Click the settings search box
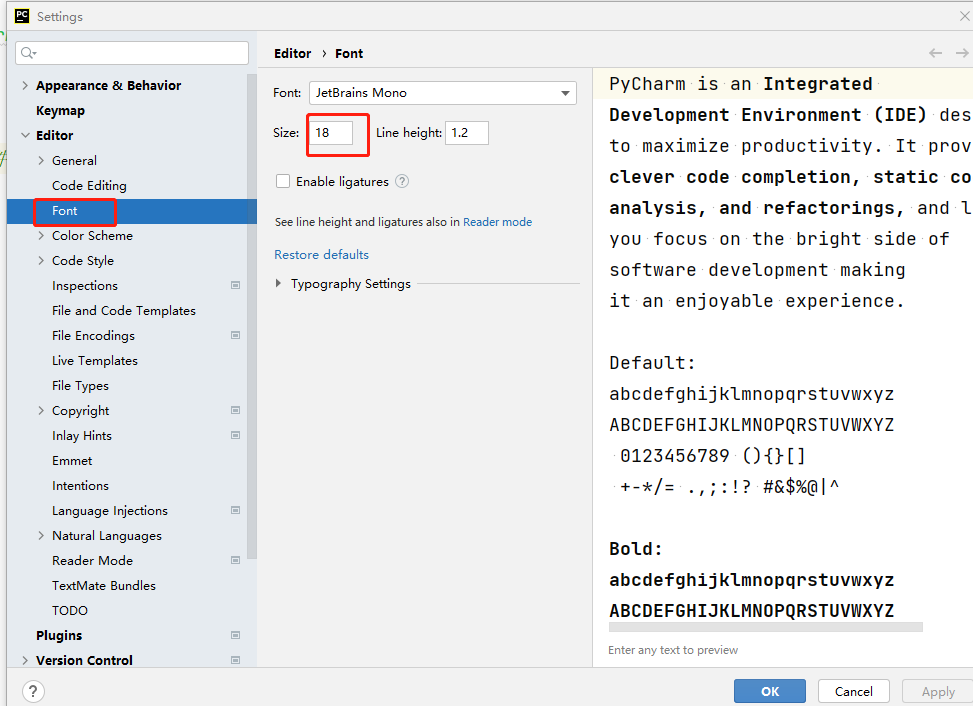Screen dimensions: 973x706 (x=132, y=53)
